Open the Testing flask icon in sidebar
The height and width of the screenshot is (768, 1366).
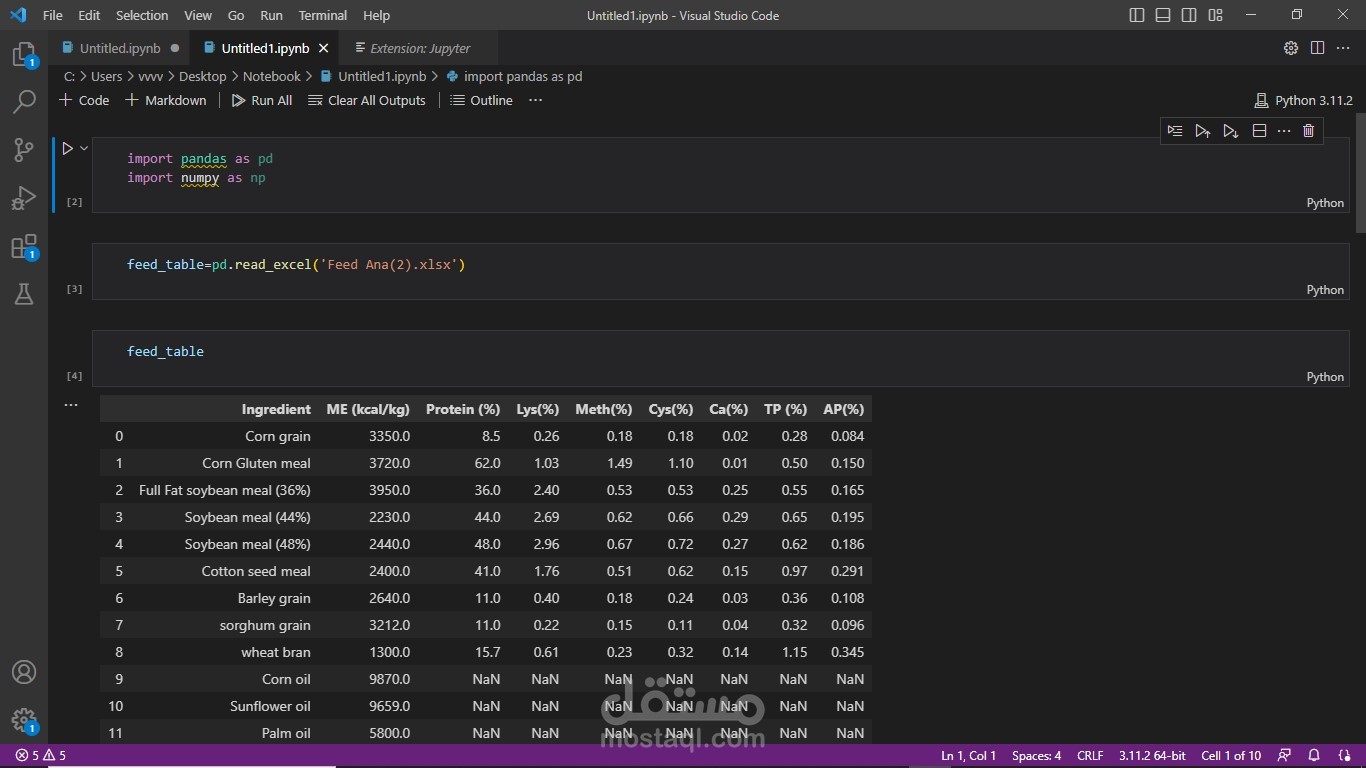tap(24, 294)
